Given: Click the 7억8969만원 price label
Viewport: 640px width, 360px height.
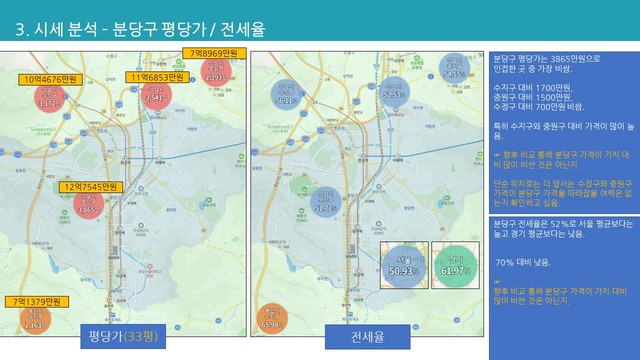Looking at the screenshot, I should (214, 53).
